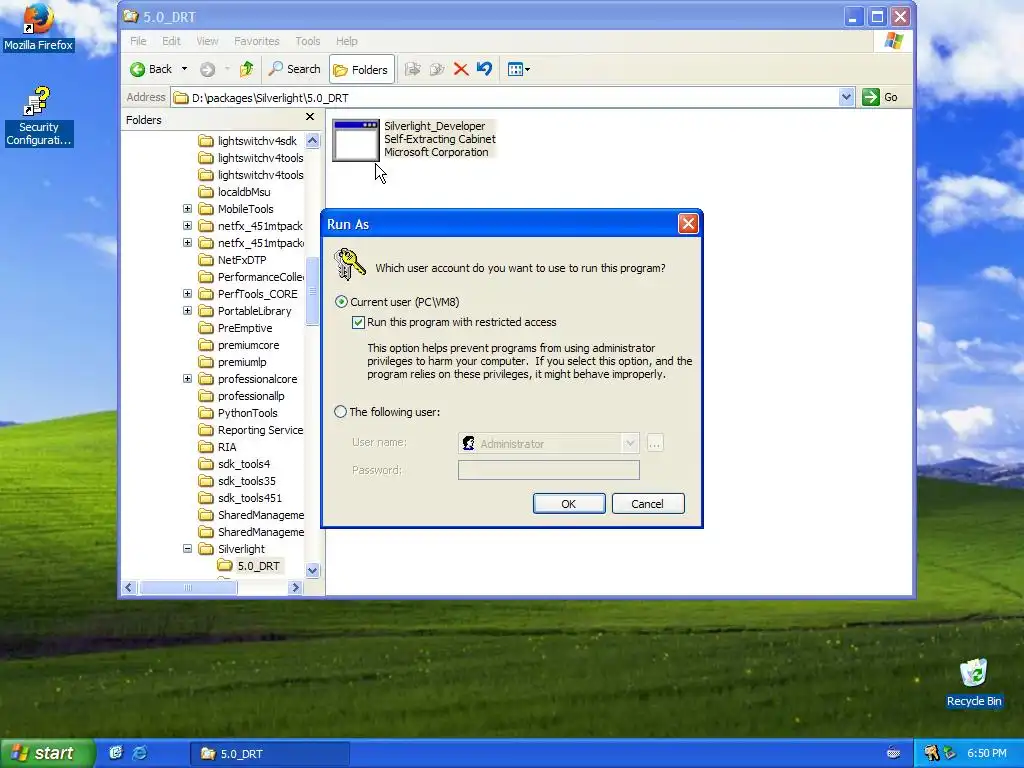Screen dimensions: 1024x768
Task: Open Forward button history dropdown arrow
Action: (x=227, y=69)
